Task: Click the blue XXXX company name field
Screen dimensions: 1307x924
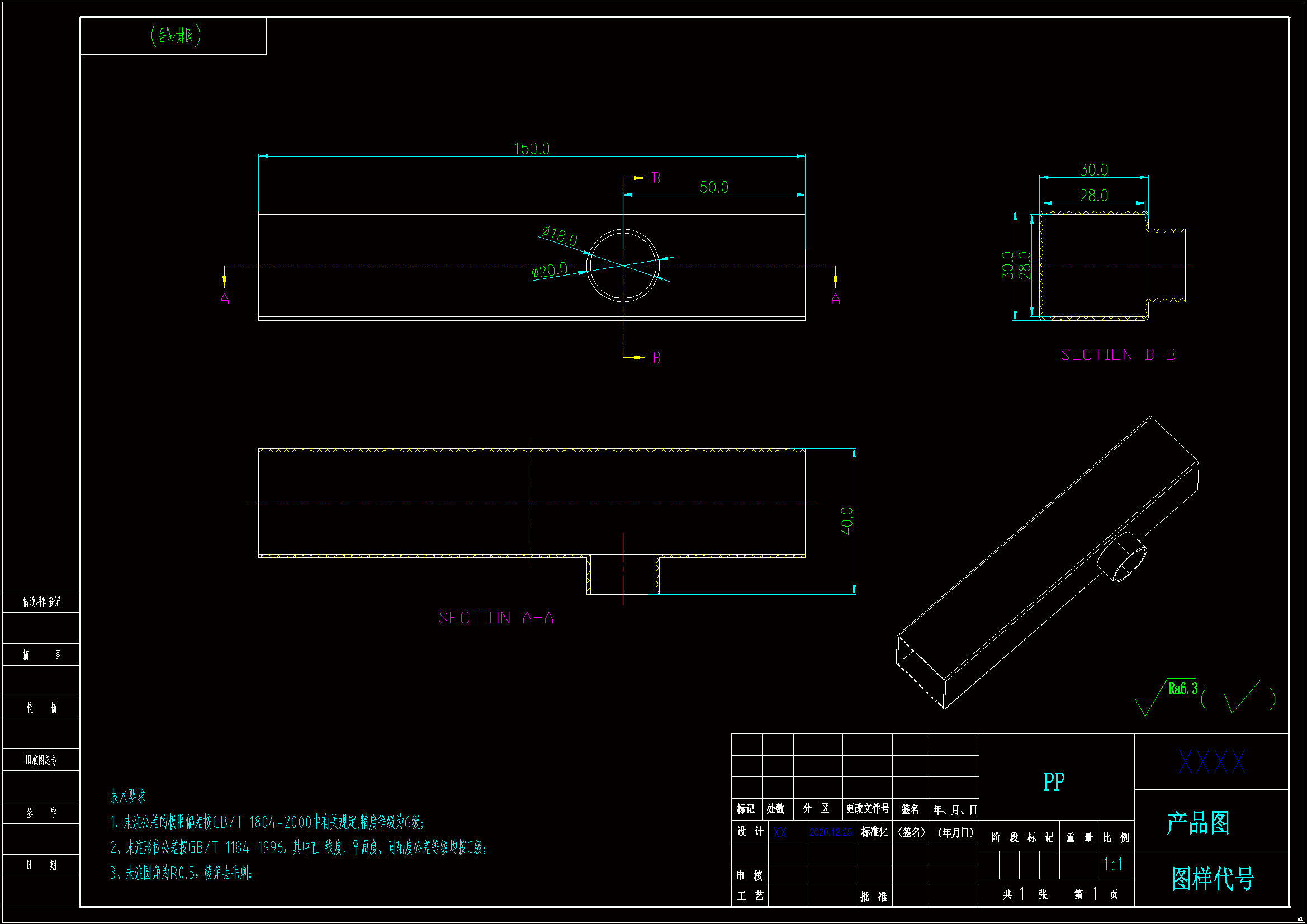Action: pyautogui.click(x=1211, y=762)
